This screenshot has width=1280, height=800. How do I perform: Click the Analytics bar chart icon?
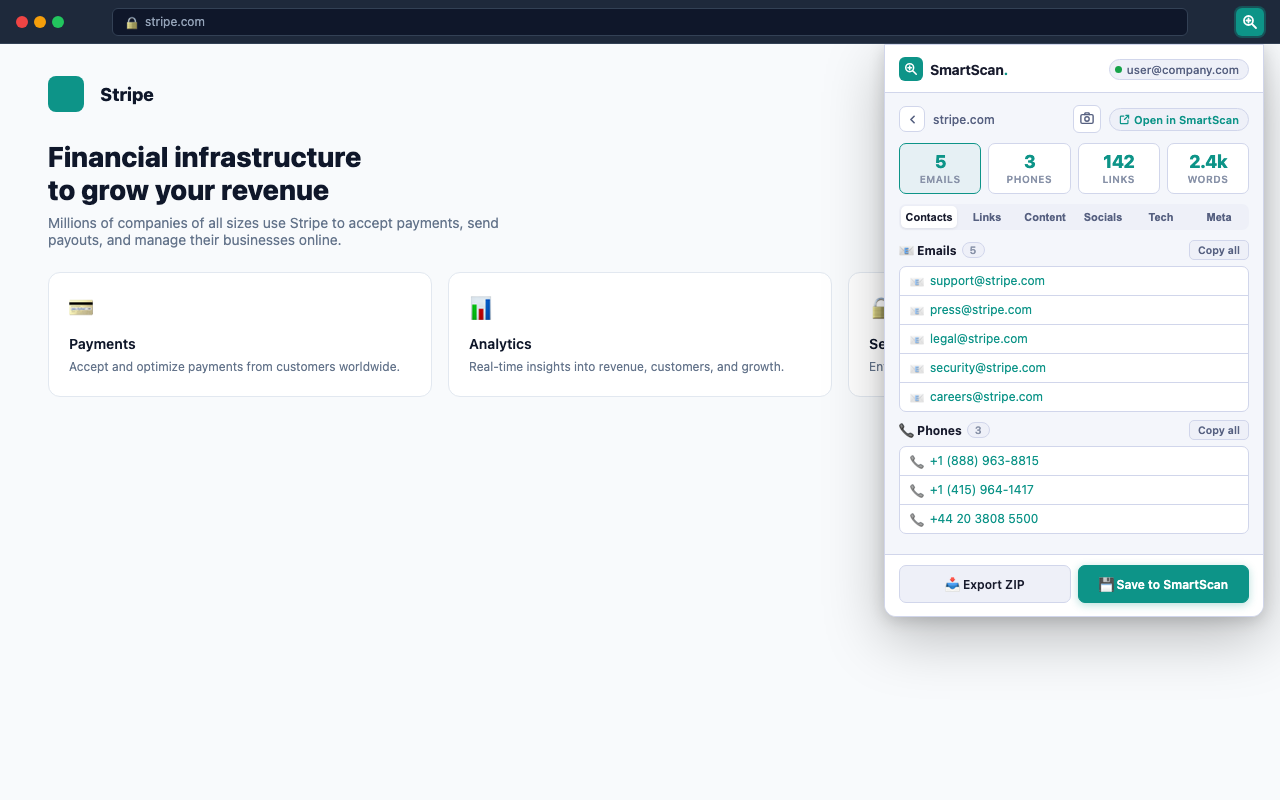point(481,308)
